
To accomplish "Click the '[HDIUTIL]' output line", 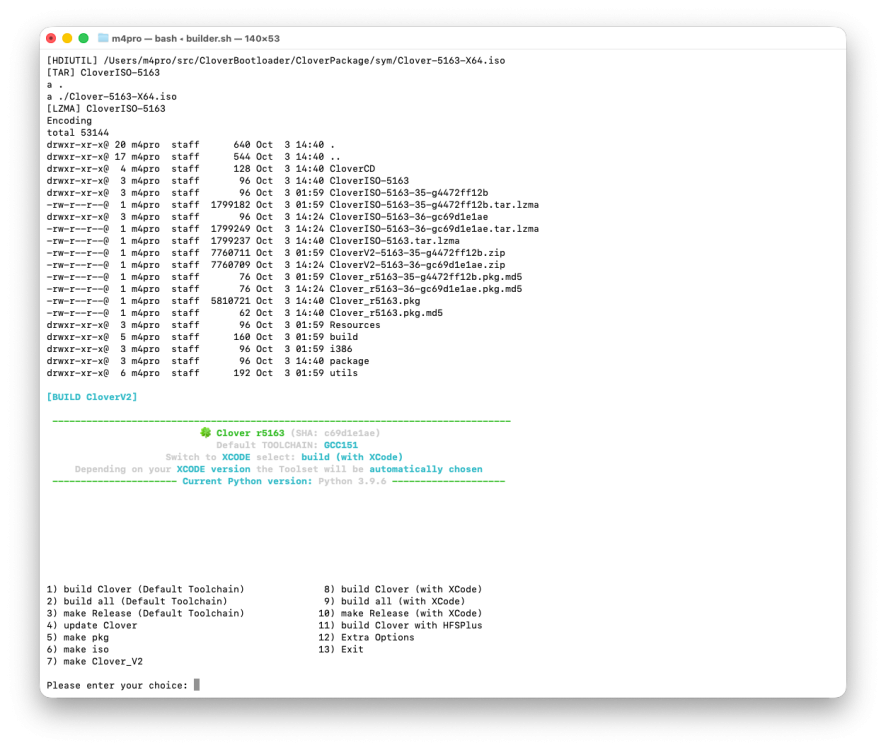I will tap(276, 60).
